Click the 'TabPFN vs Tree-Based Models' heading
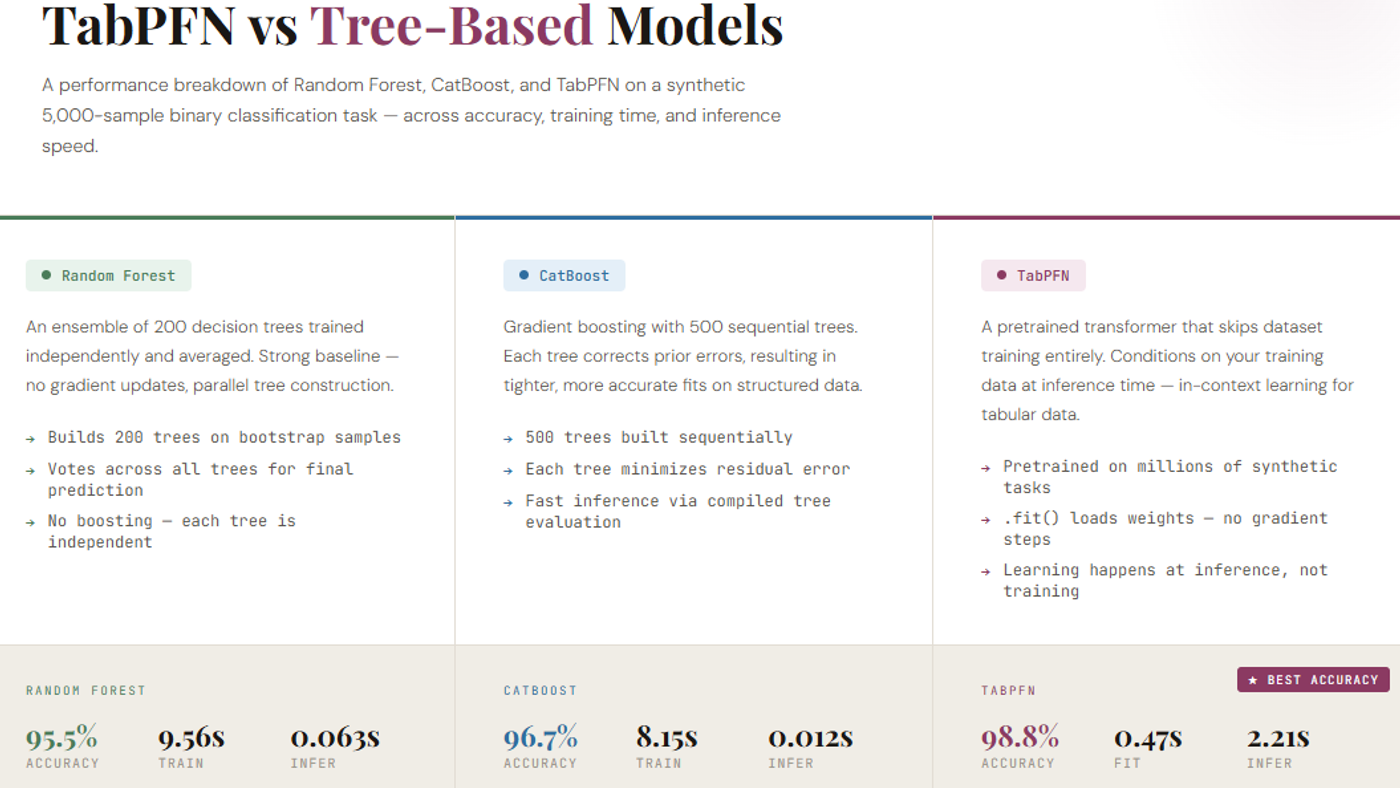The width and height of the screenshot is (1400, 788). (x=412, y=27)
